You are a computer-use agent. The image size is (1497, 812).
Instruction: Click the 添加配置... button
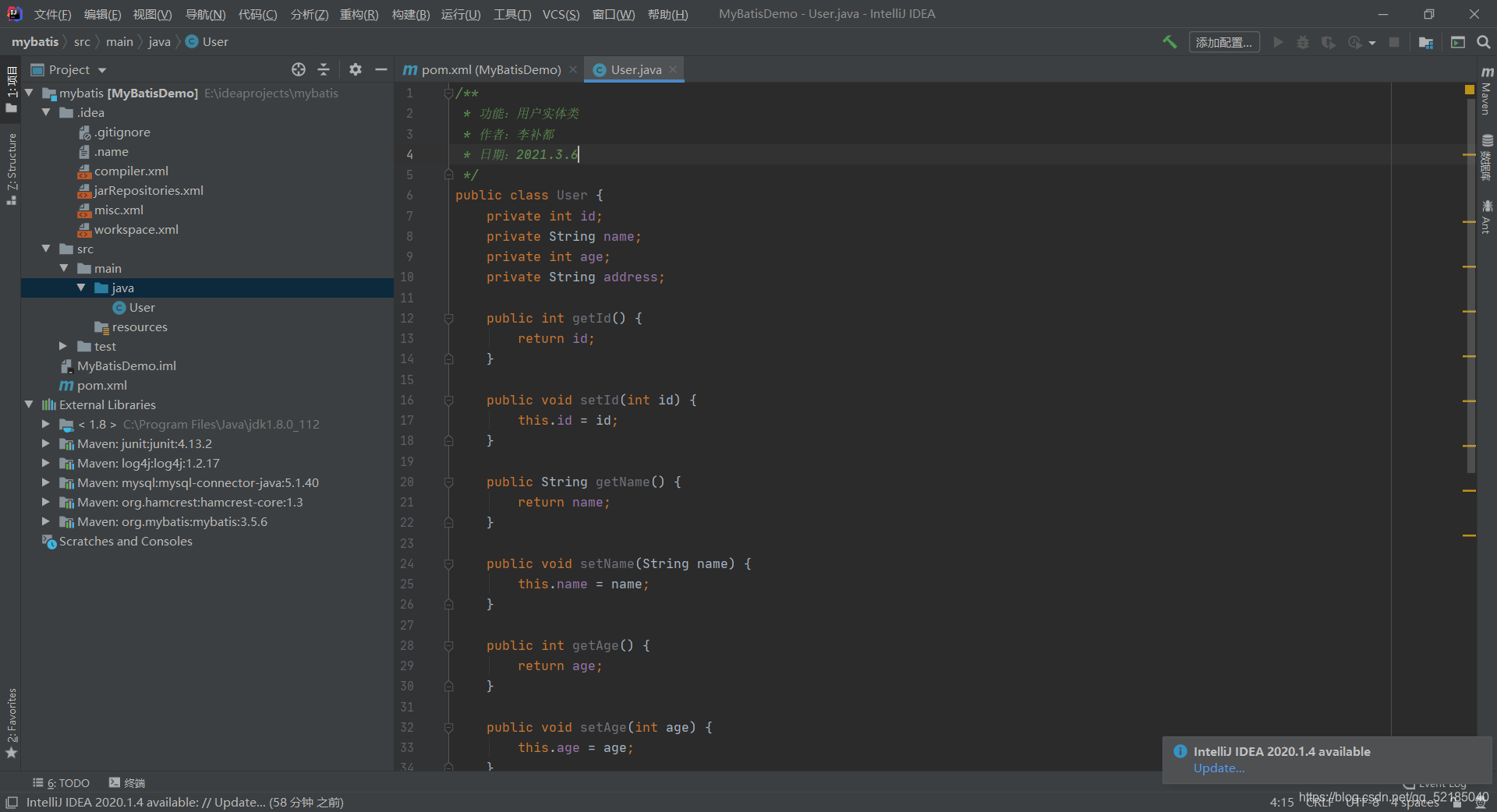point(1224,42)
